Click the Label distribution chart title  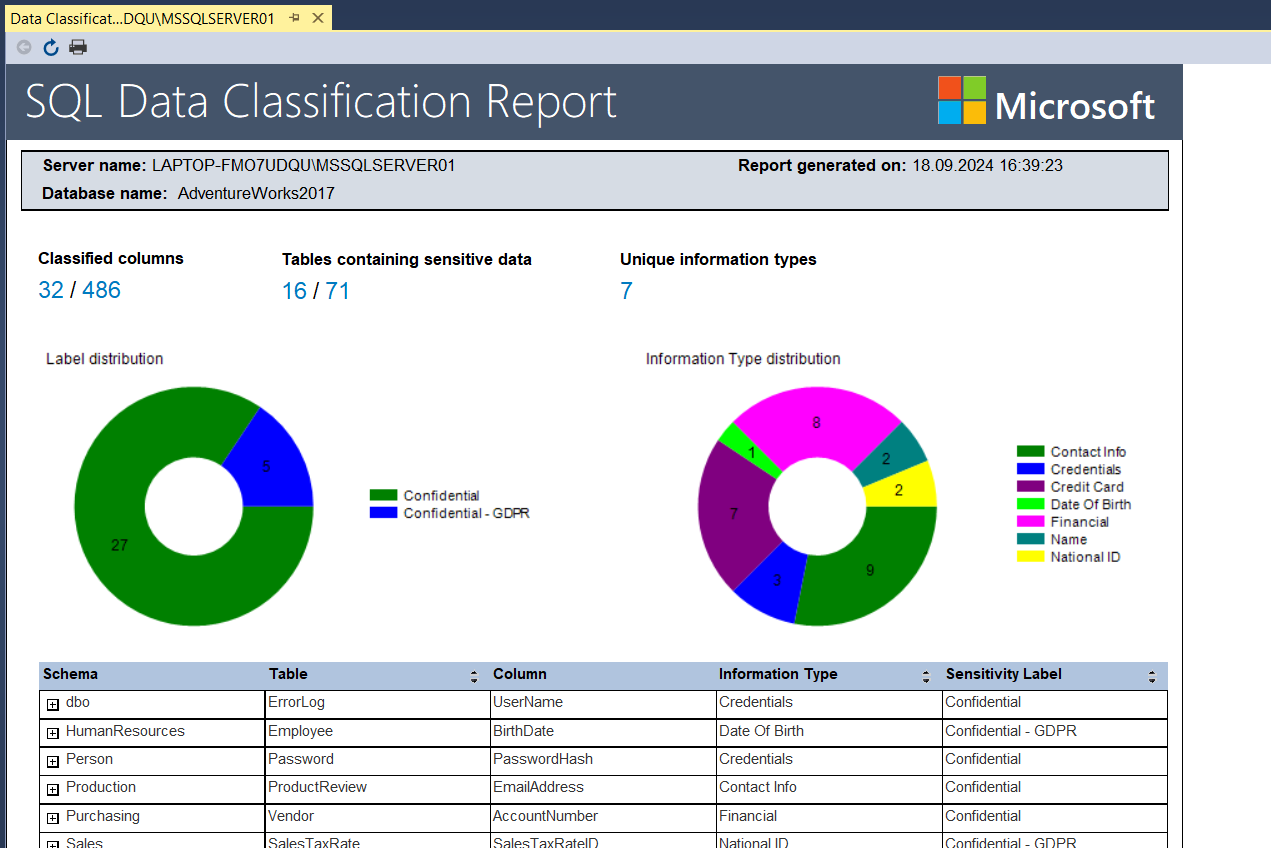pyautogui.click(x=104, y=359)
